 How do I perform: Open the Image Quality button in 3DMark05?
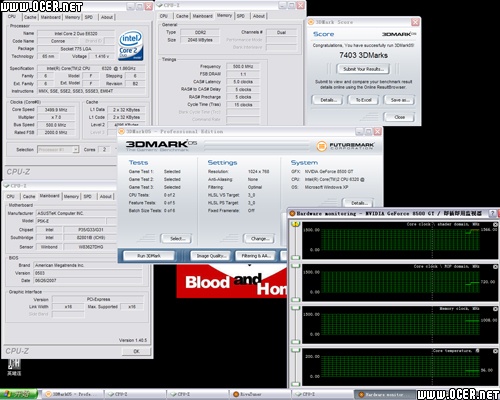click(211, 256)
